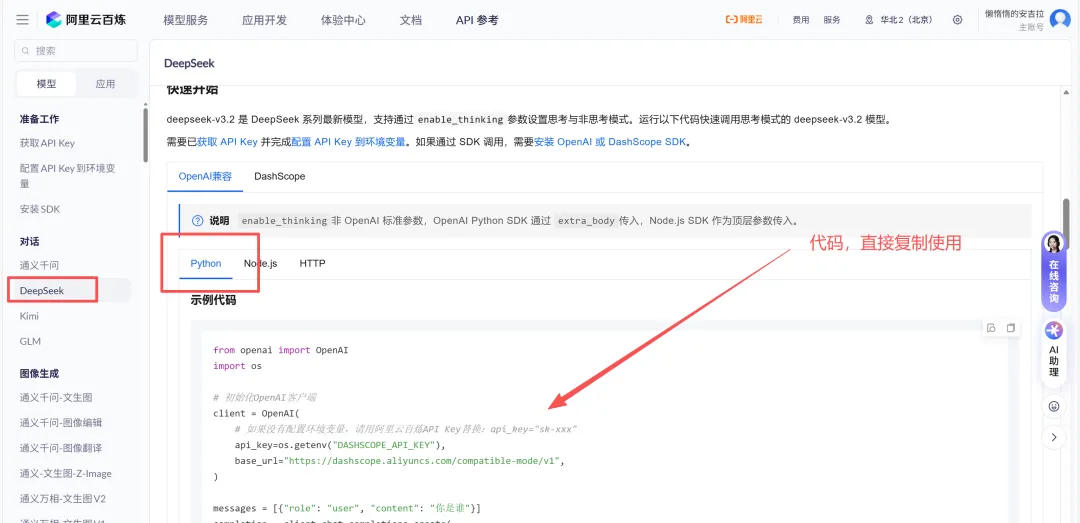
Task: Click the 说明 info question-mark icon
Action: click(198, 221)
